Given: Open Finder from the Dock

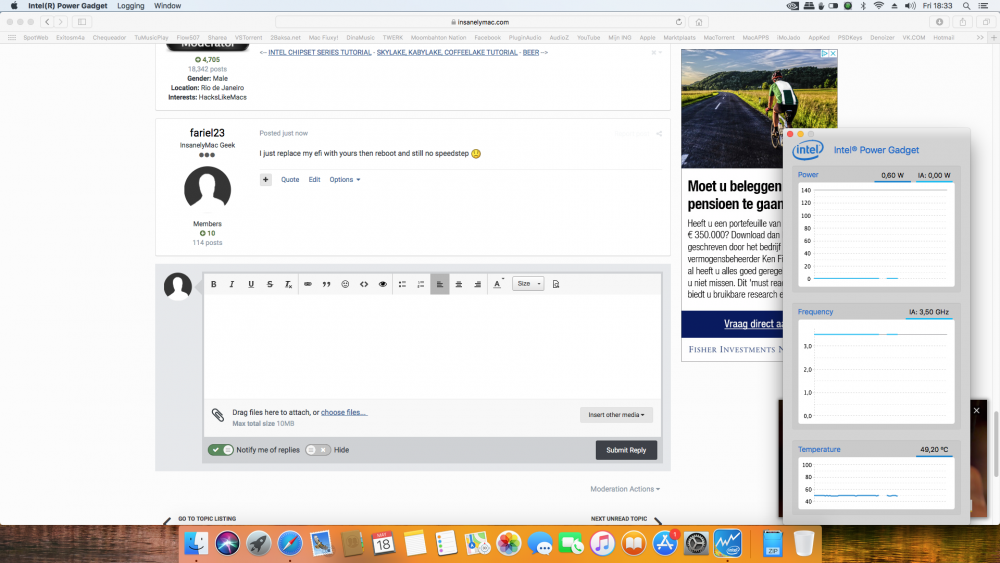Looking at the screenshot, I should [196, 544].
